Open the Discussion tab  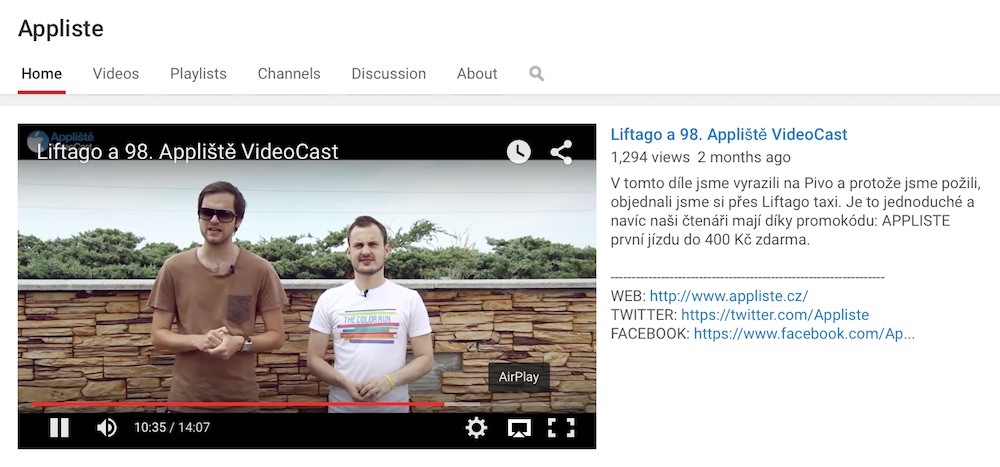pos(388,74)
